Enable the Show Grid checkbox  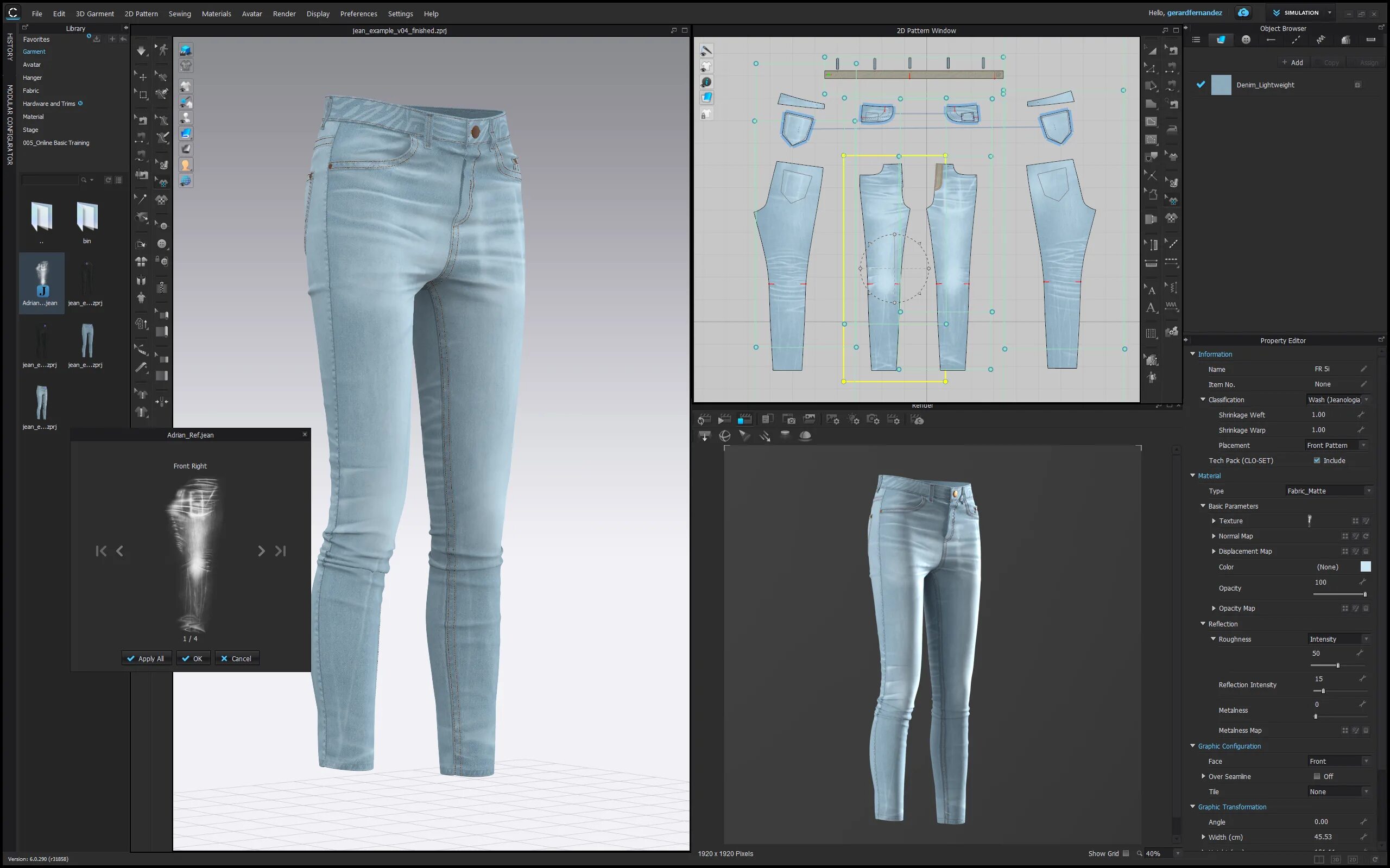[x=1126, y=854]
